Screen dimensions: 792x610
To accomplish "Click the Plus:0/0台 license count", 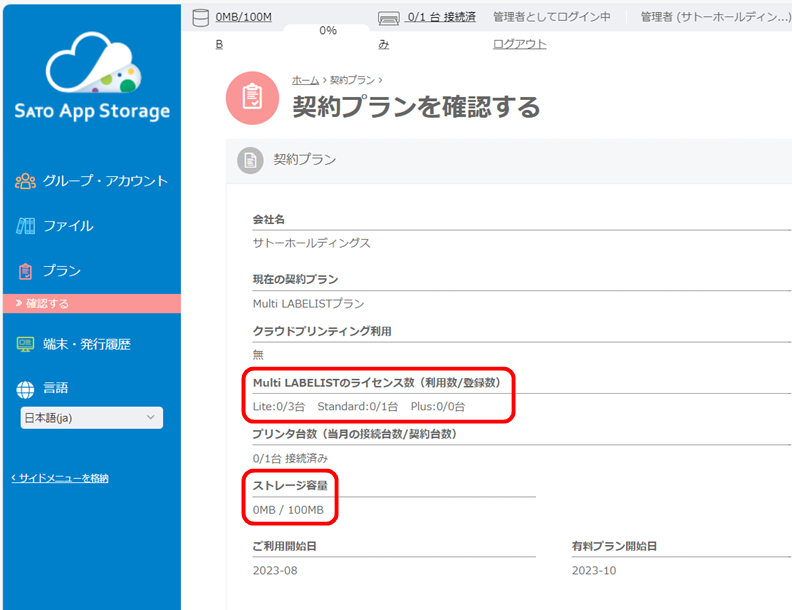I will 437,406.
